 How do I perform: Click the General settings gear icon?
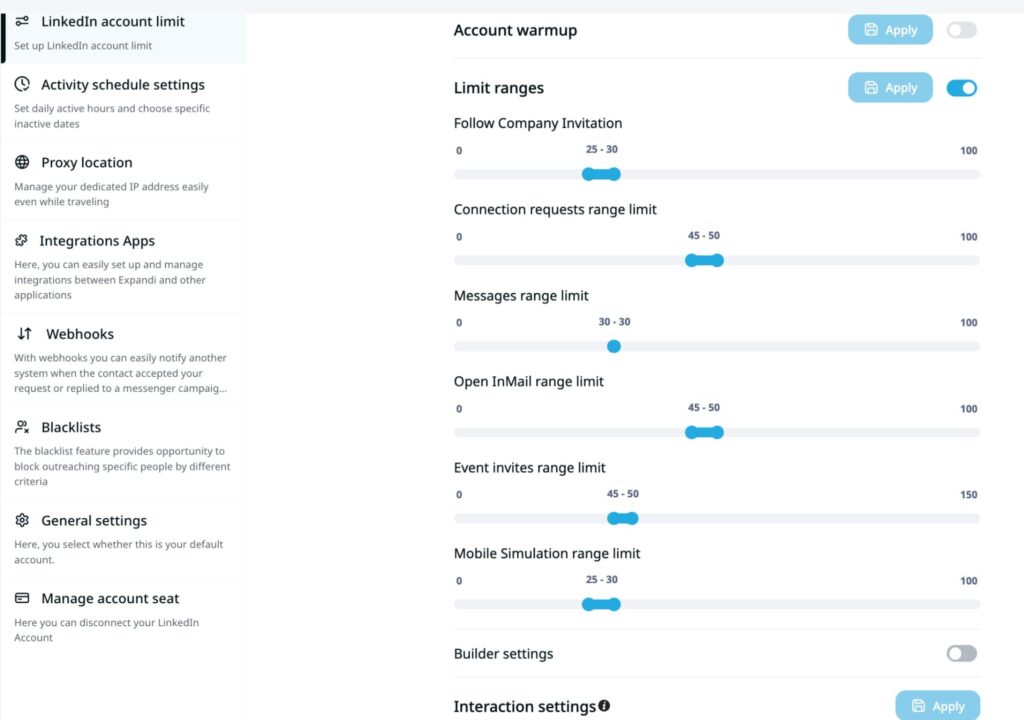22,520
